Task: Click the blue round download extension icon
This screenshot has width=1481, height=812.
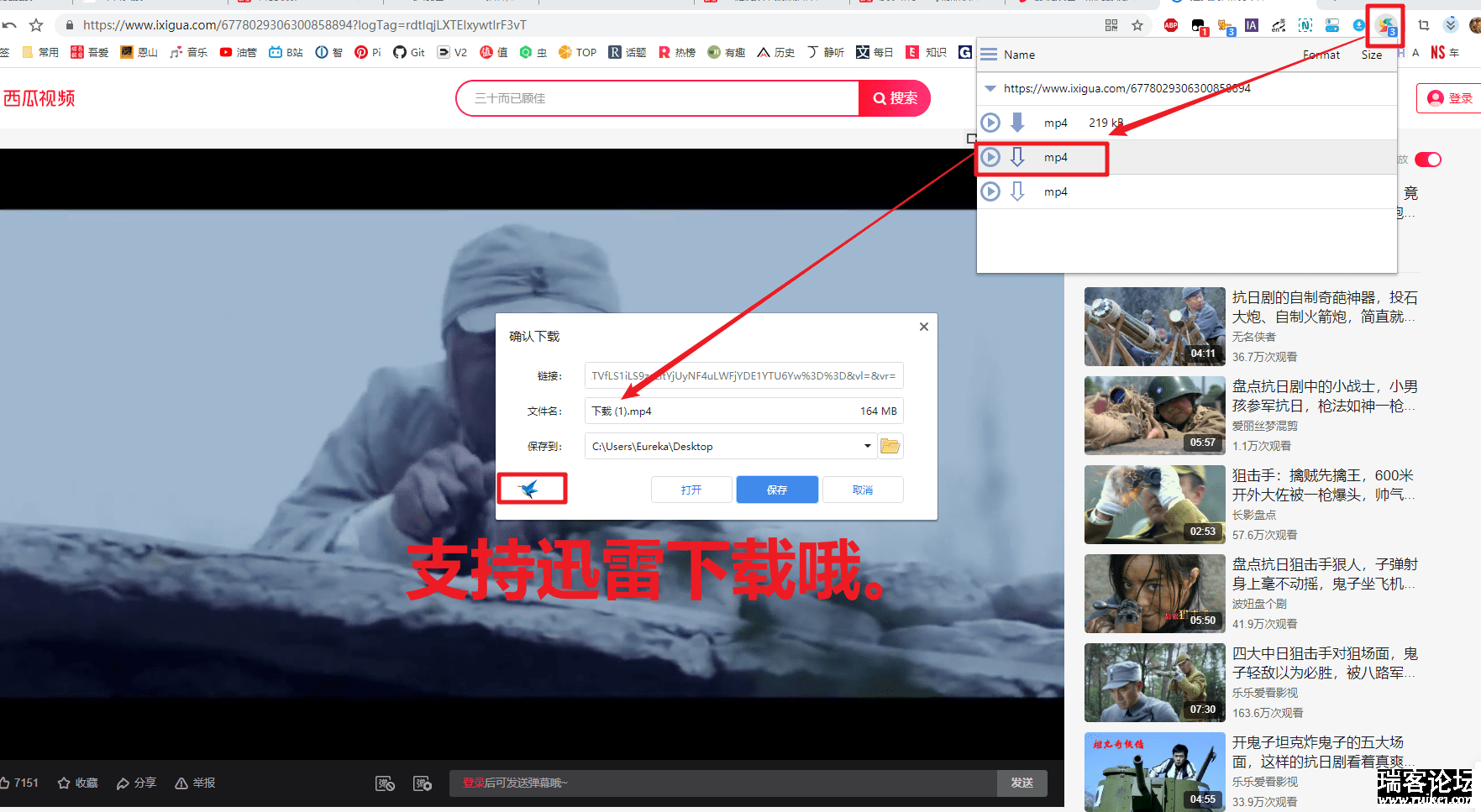Action: [1358, 25]
